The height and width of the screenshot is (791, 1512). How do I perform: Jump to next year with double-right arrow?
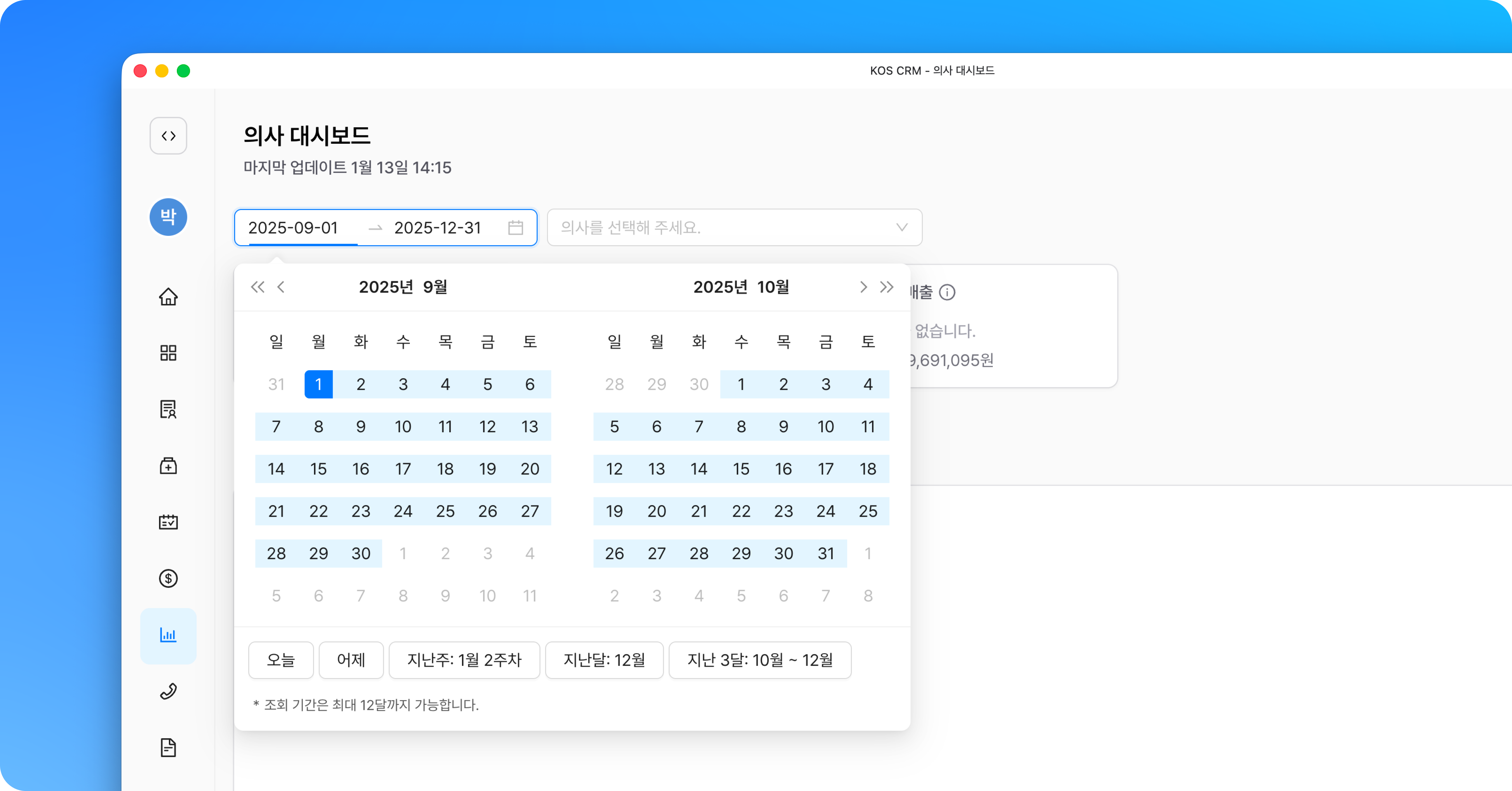(x=886, y=287)
